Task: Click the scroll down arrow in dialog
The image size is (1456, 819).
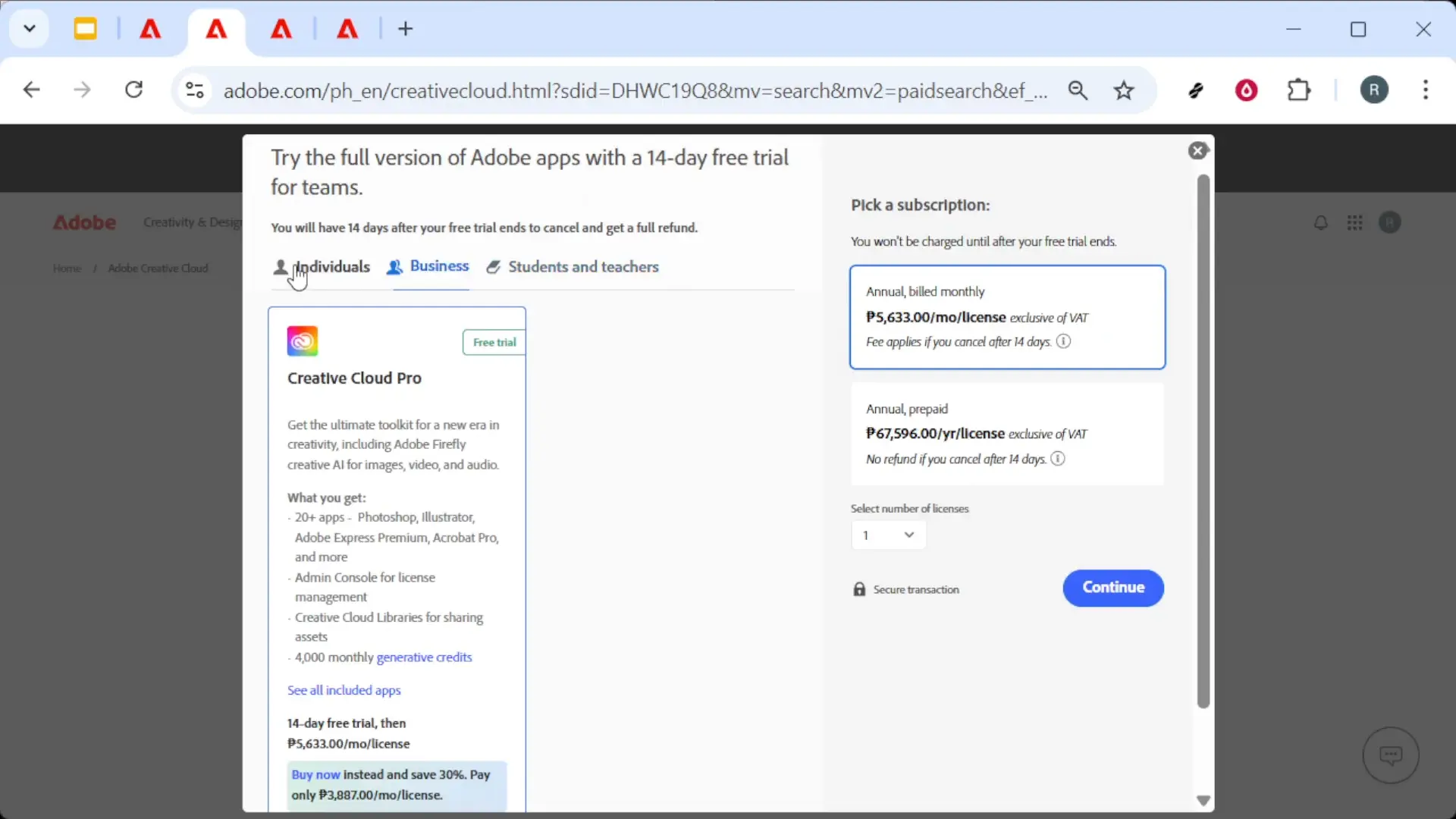Action: tap(1203, 800)
